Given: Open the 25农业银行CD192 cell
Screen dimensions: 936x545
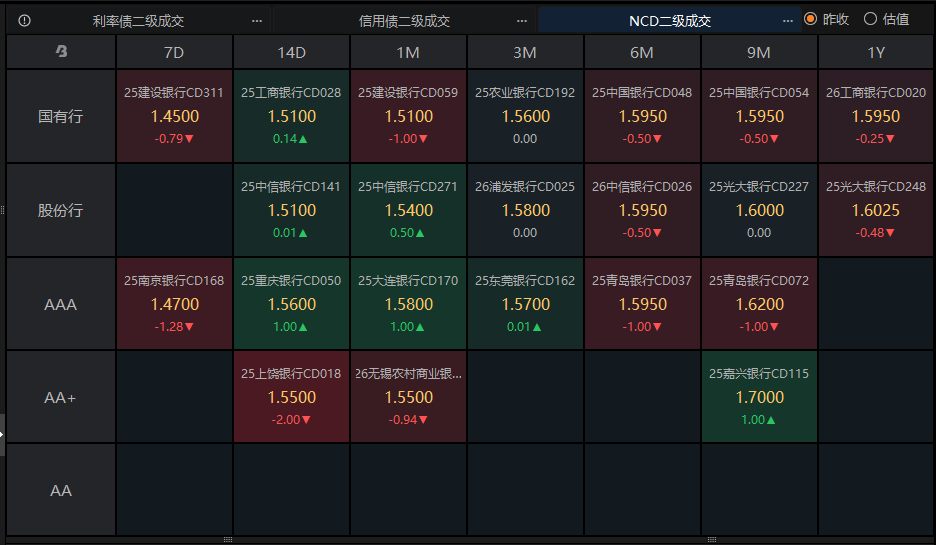Looking at the screenshot, I should 525,116.
